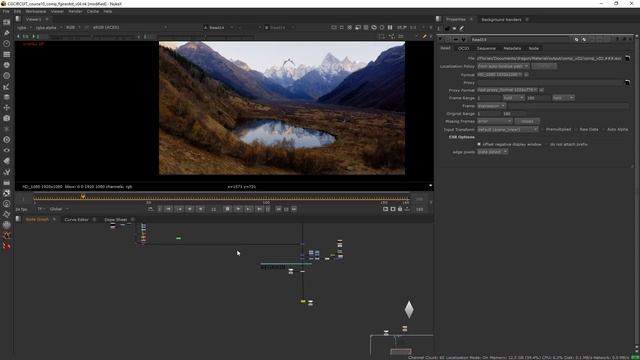640x360 pixels.
Task: Click the Read14 node name field
Action: coord(520,40)
